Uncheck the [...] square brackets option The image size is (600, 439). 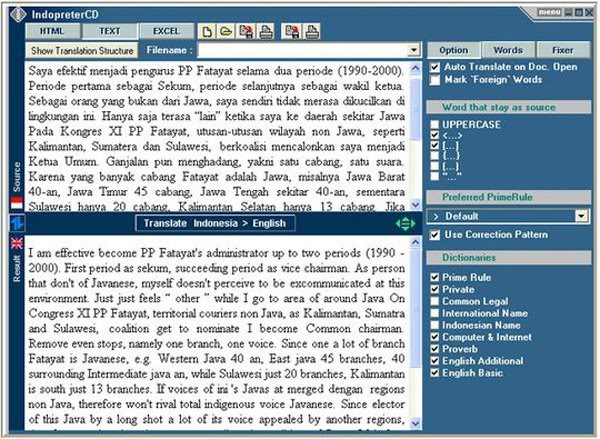tap(434, 145)
